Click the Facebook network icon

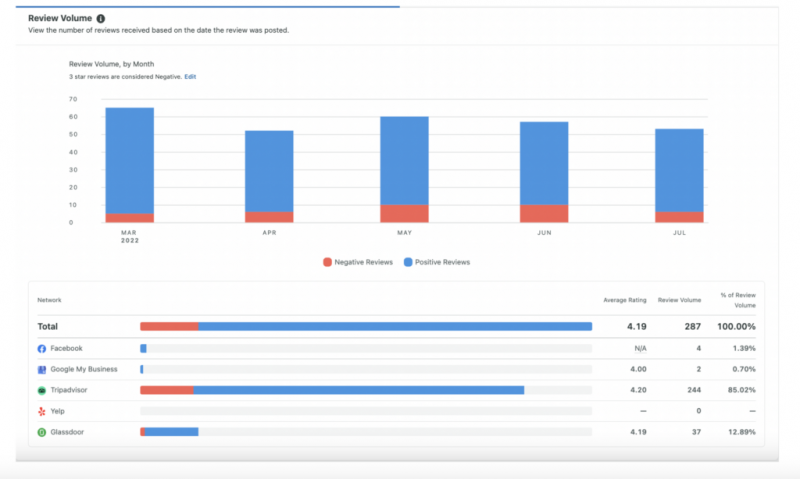tap(42, 349)
